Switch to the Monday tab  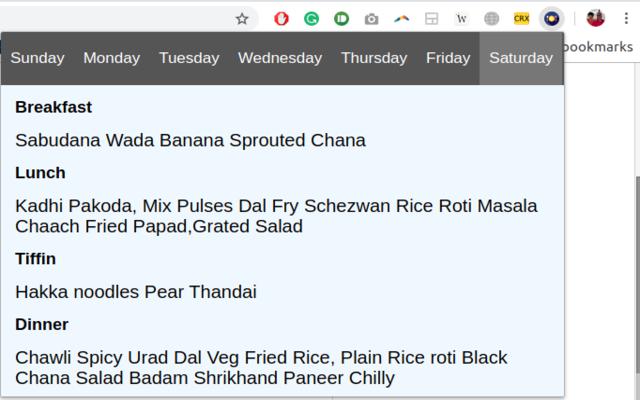[x=111, y=58]
